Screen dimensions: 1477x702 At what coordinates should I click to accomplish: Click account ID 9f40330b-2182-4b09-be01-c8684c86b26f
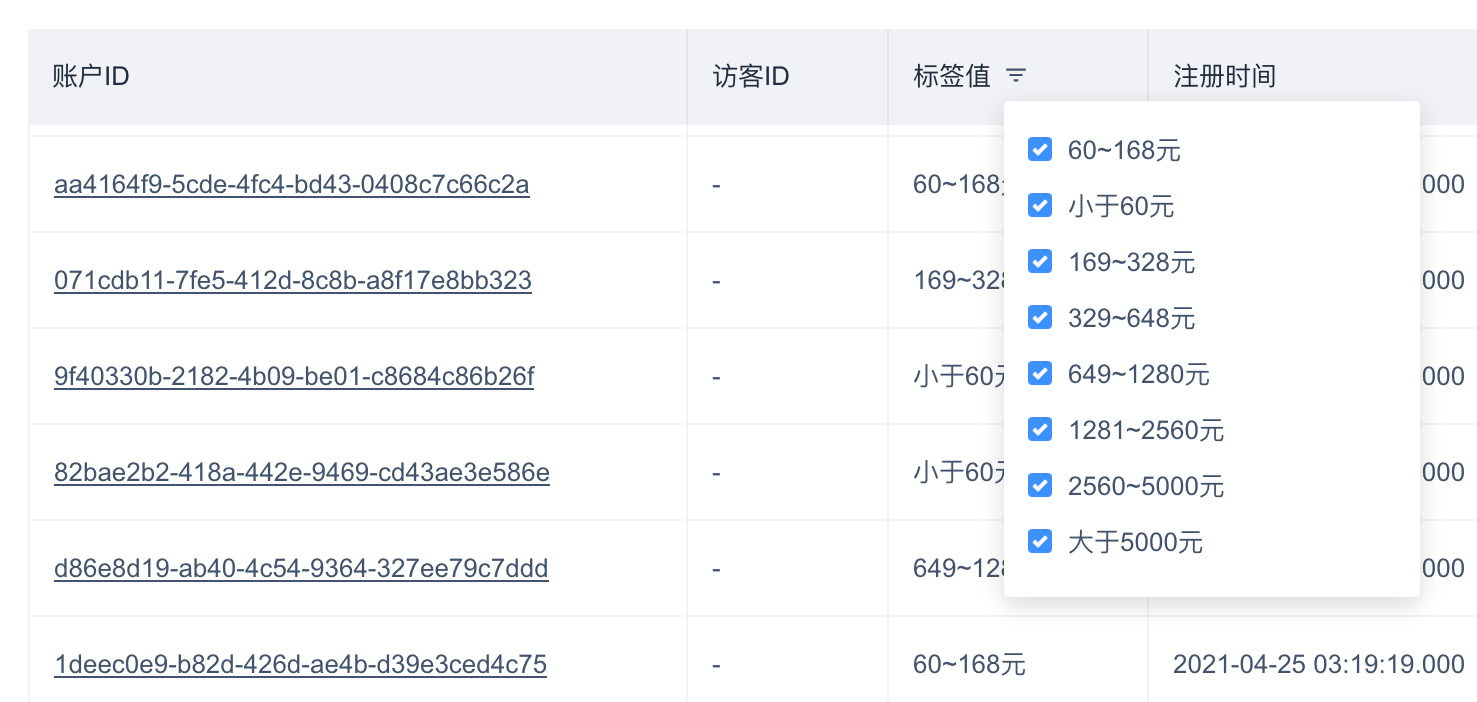click(x=293, y=377)
